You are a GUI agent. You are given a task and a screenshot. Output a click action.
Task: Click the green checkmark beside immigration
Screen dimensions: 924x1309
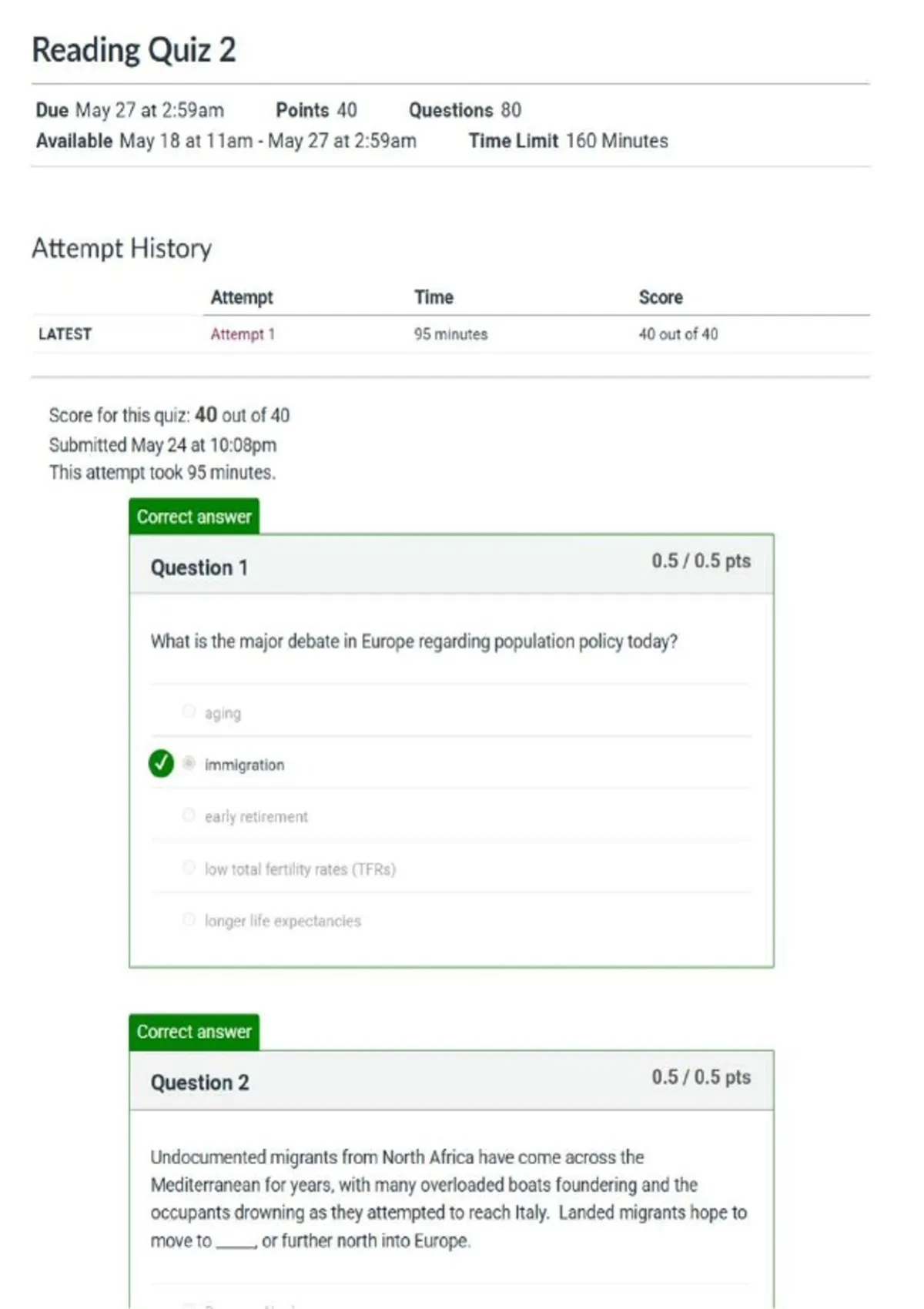[161, 763]
